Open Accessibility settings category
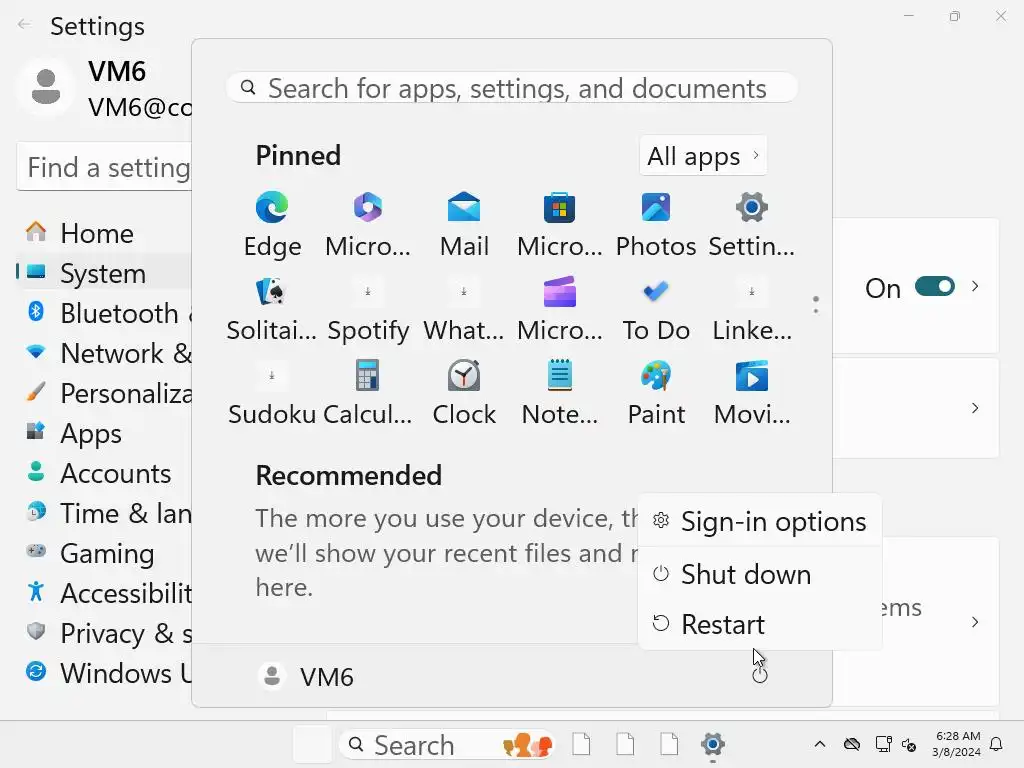The height and width of the screenshot is (768, 1024). click(x=104, y=593)
